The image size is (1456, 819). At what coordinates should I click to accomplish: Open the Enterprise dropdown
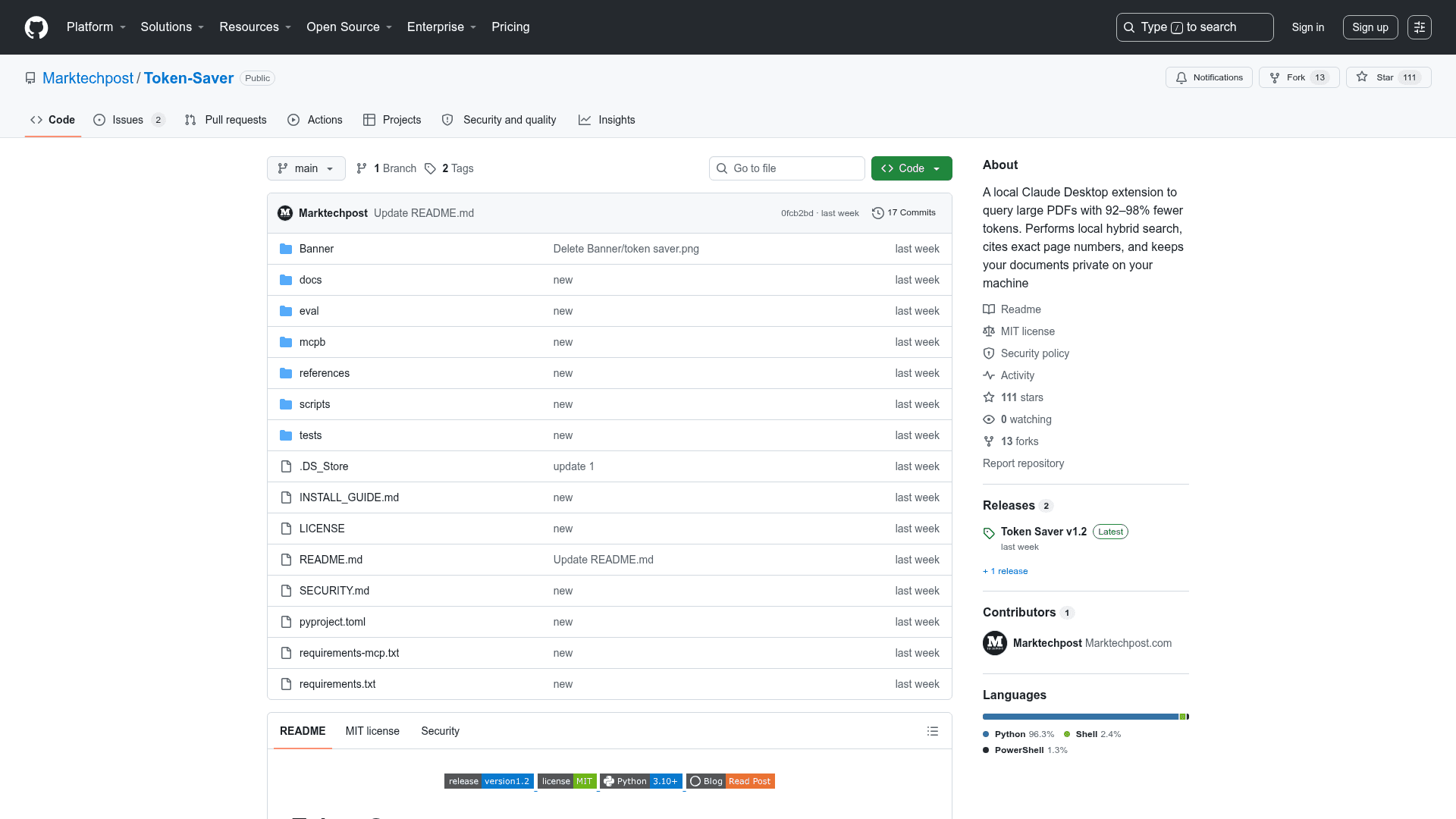click(442, 27)
